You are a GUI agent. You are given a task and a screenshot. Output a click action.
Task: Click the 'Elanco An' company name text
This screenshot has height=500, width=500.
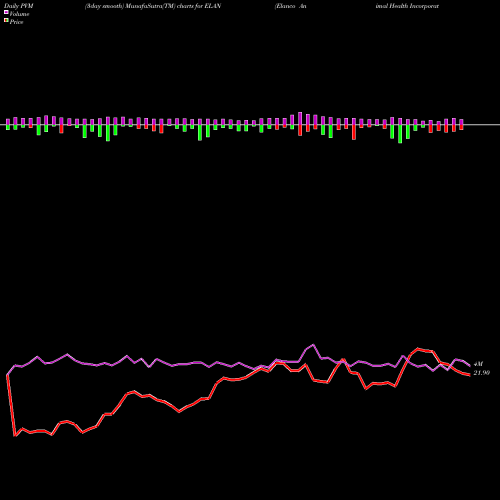click(x=290, y=6)
